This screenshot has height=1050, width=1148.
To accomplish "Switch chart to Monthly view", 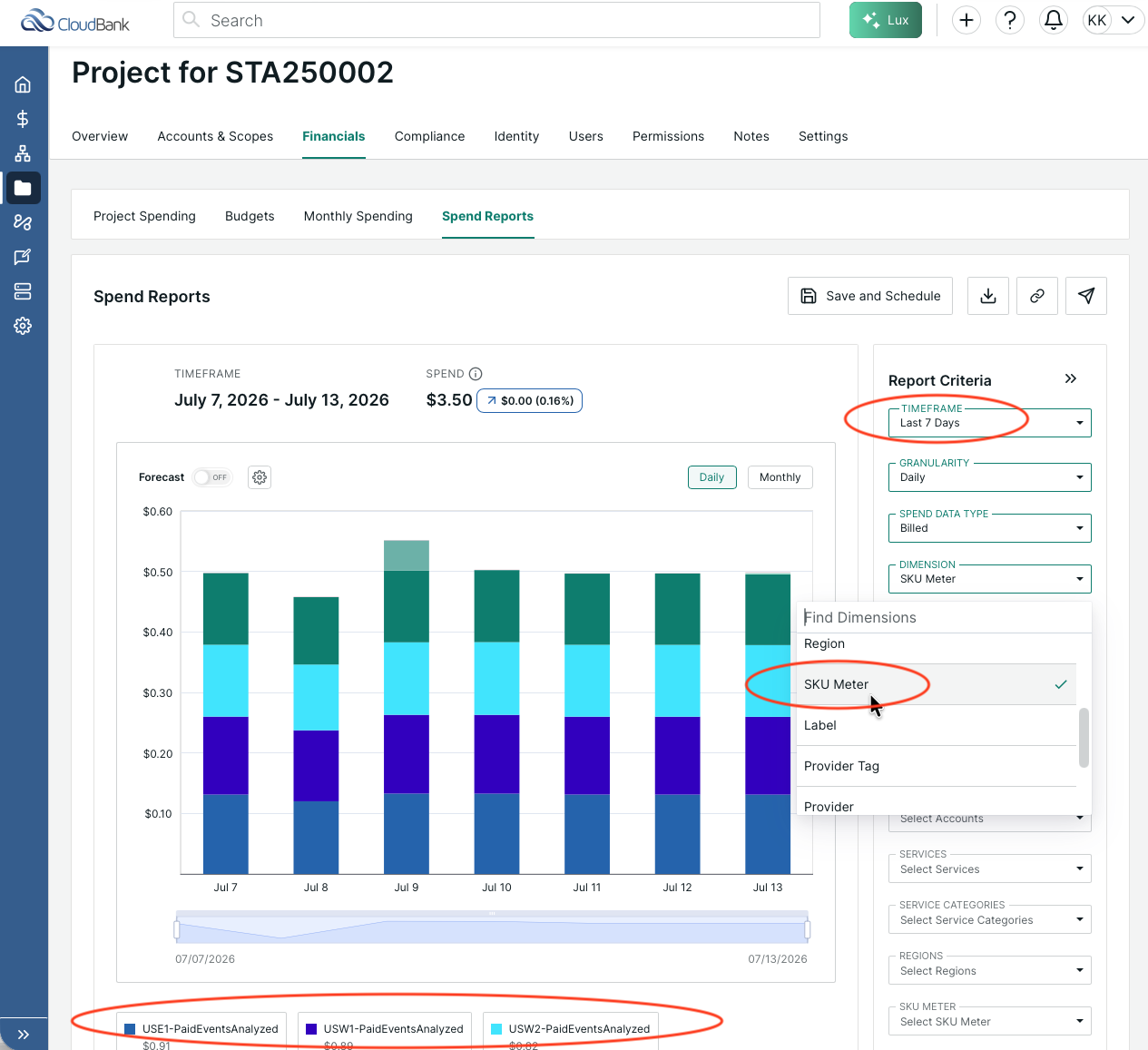I will pos(780,477).
